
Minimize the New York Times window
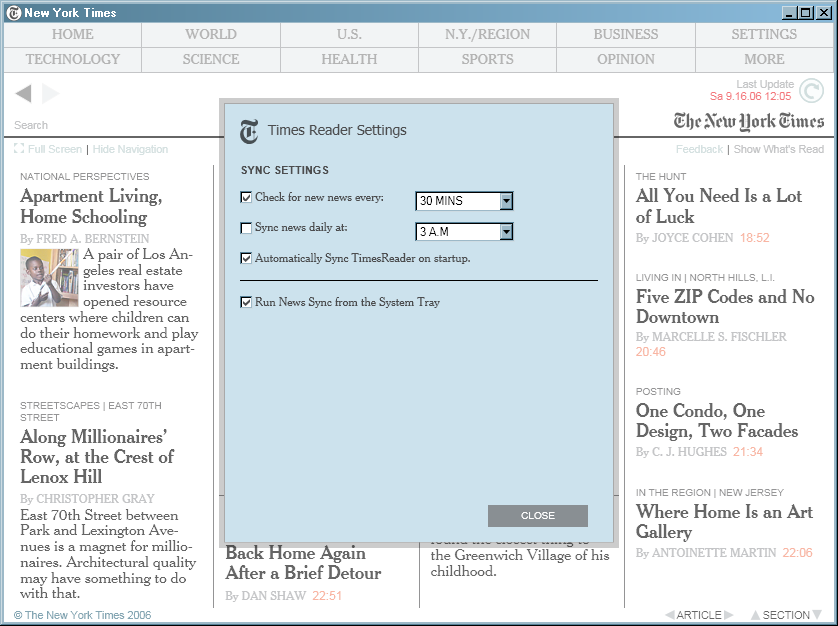pos(789,13)
